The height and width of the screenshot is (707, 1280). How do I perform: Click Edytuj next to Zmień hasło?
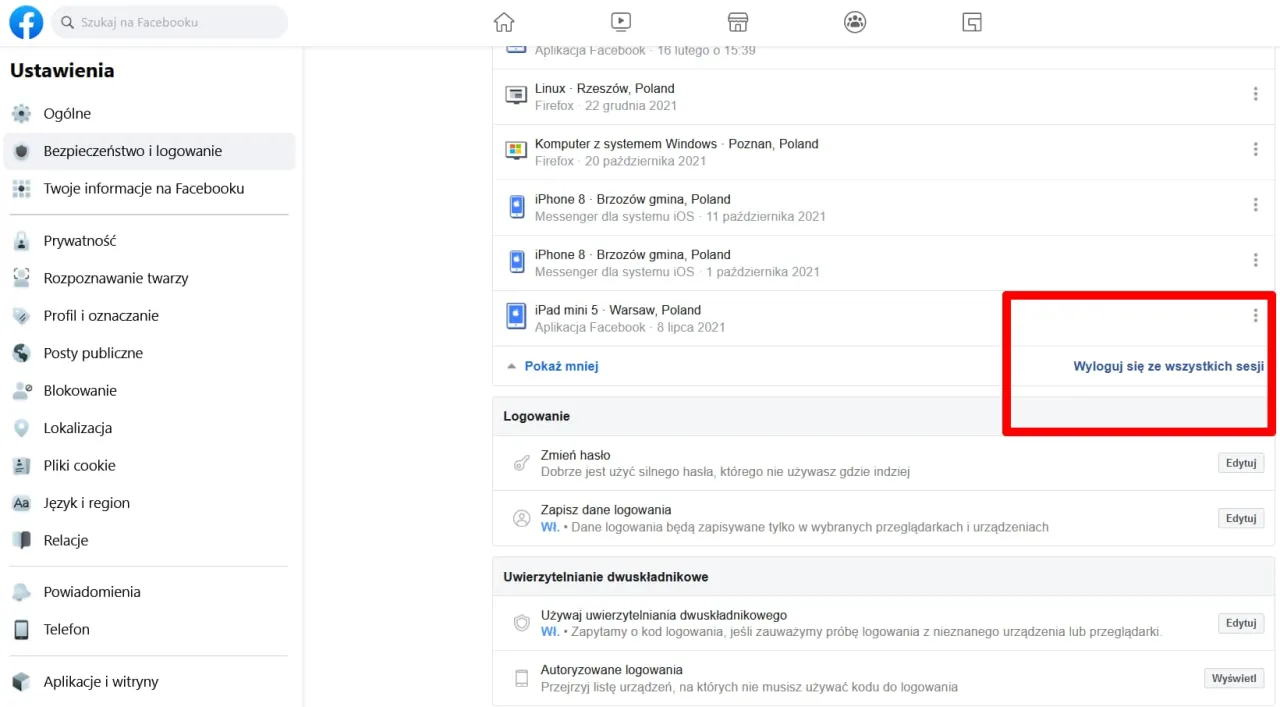click(1240, 464)
